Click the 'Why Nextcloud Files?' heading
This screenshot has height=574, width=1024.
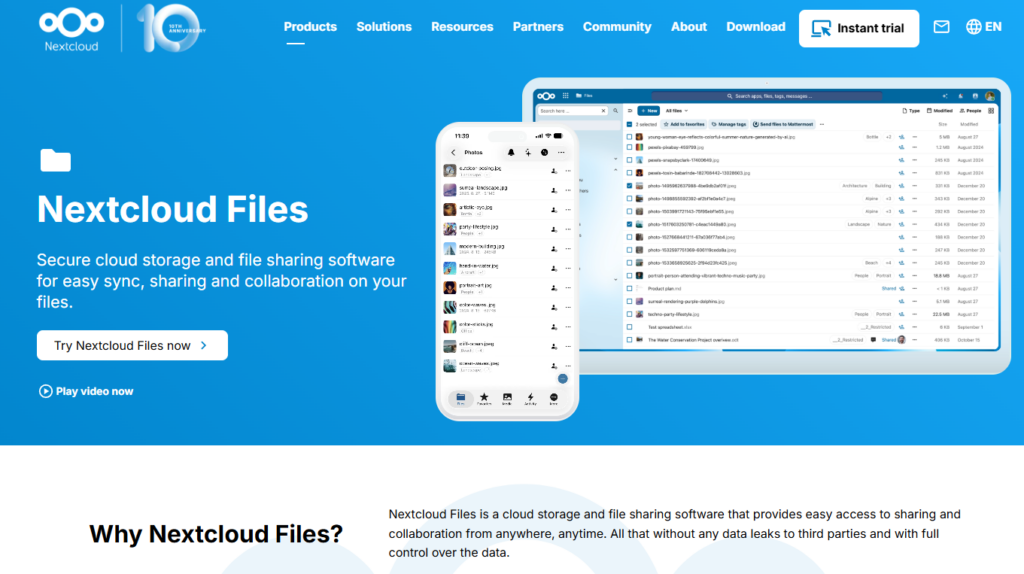tap(216, 534)
